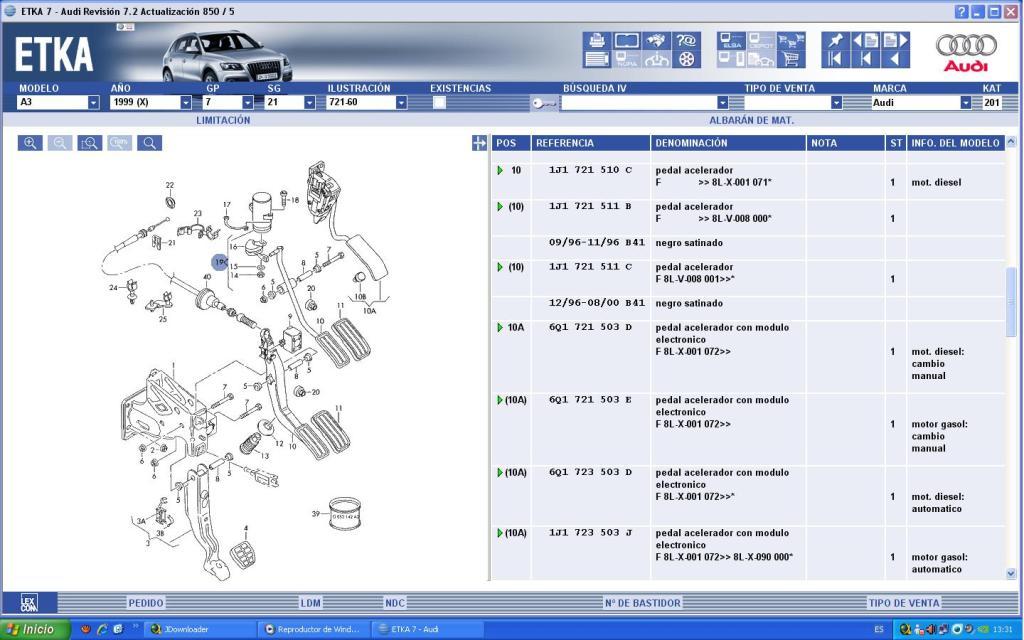Click the LexCom logo icon
Viewport: 1024px width, 640px height.
tap(29, 602)
